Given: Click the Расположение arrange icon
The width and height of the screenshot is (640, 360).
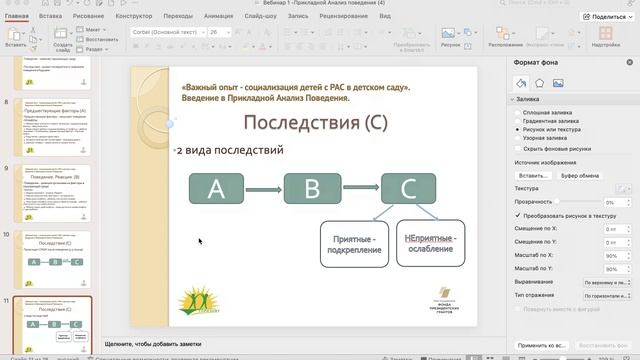Looking at the screenshot, I should [x=503, y=33].
